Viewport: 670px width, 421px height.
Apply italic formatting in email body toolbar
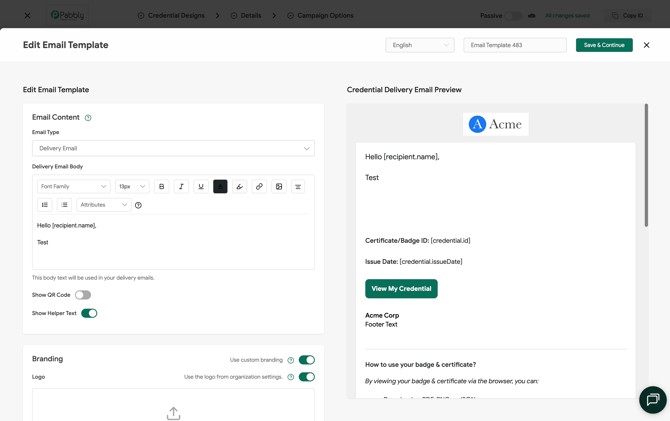181,186
